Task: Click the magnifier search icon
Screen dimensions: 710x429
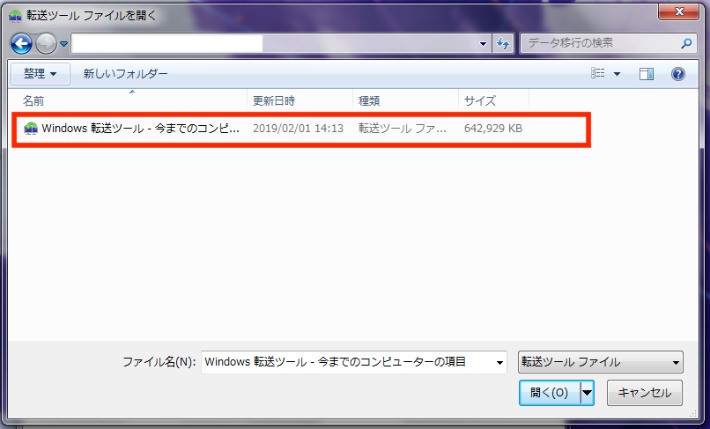Action: click(x=686, y=43)
